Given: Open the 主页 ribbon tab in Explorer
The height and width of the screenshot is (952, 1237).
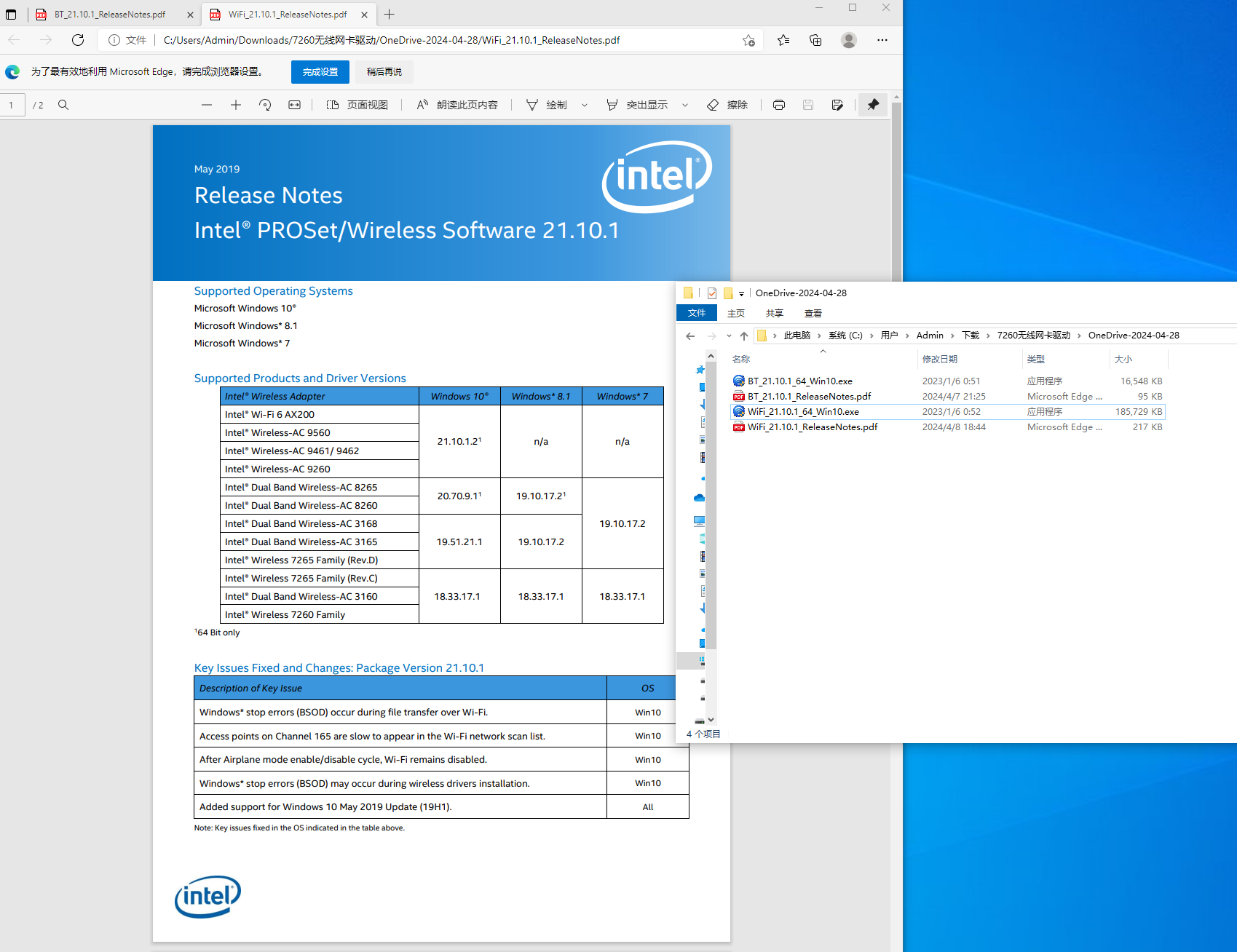Looking at the screenshot, I should tap(736, 313).
